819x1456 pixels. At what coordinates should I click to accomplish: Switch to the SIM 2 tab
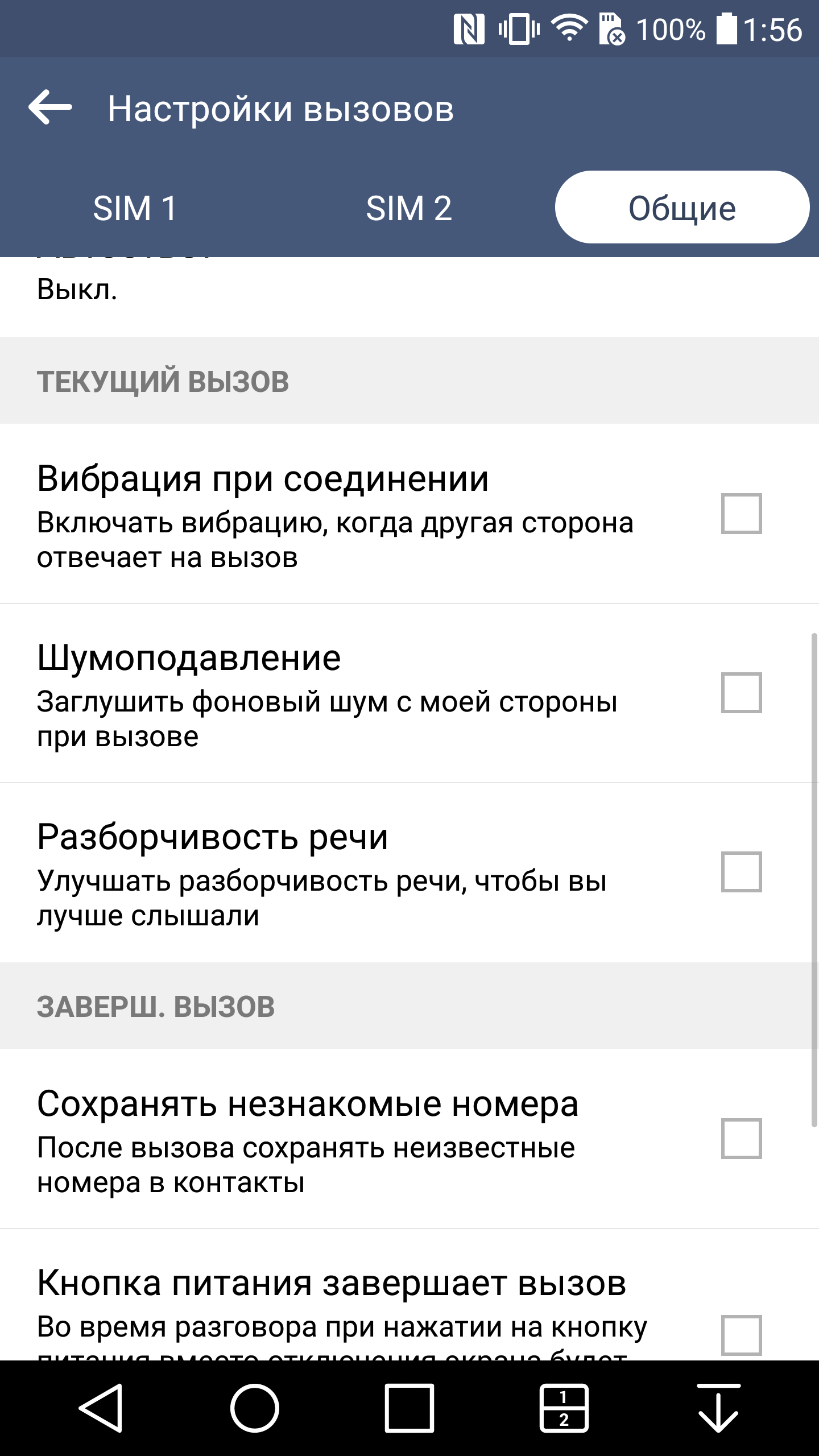409,208
